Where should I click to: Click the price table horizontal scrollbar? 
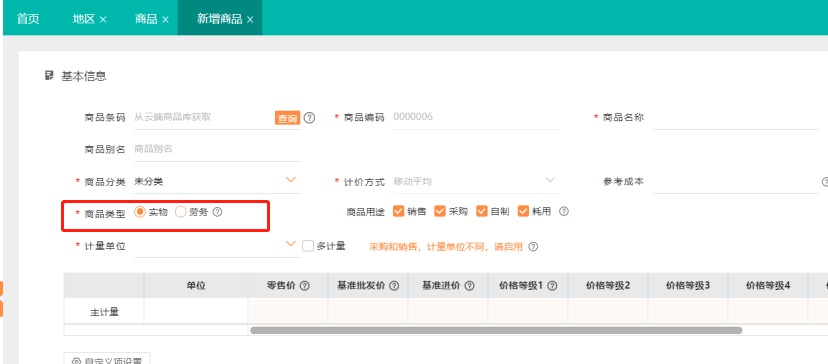(496, 330)
